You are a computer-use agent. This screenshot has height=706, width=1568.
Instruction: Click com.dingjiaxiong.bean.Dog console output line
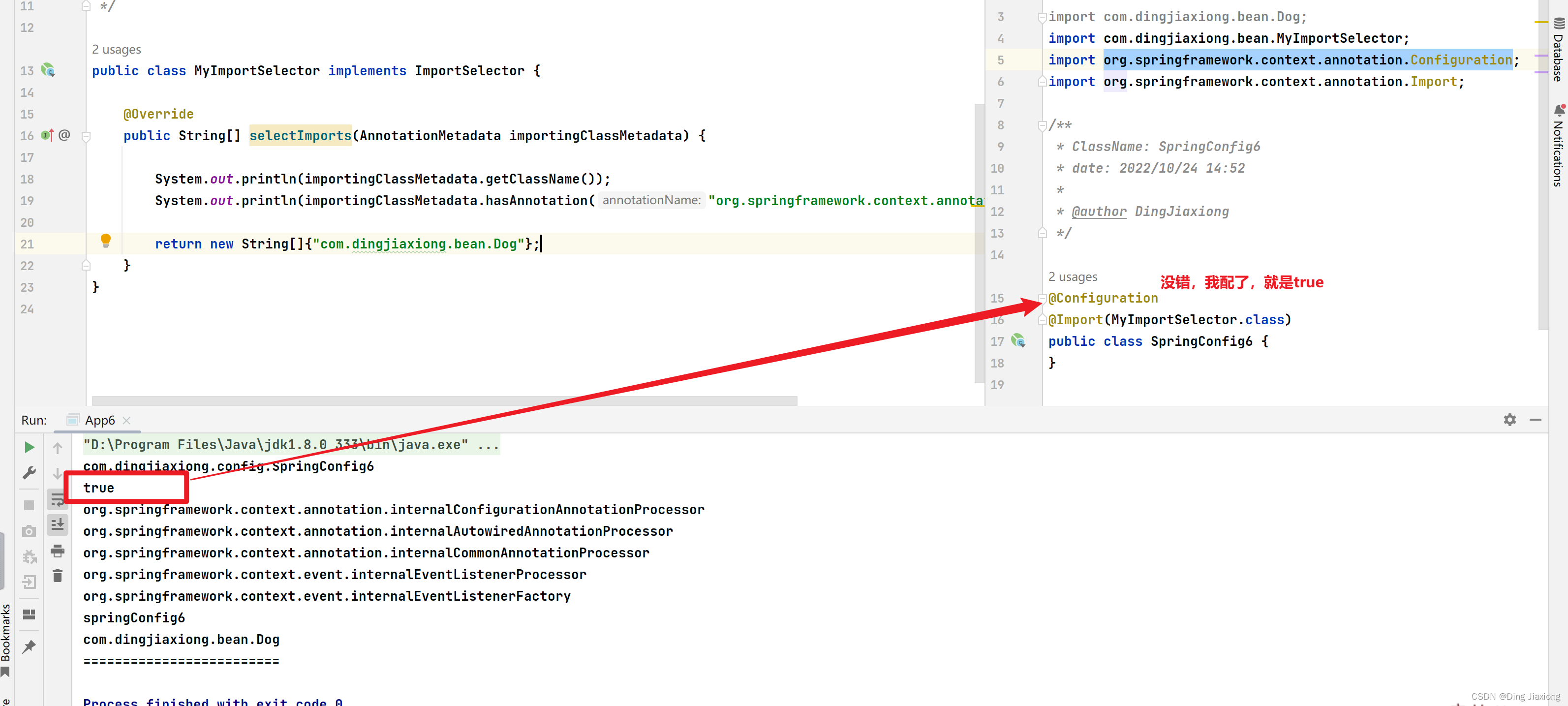(x=182, y=640)
